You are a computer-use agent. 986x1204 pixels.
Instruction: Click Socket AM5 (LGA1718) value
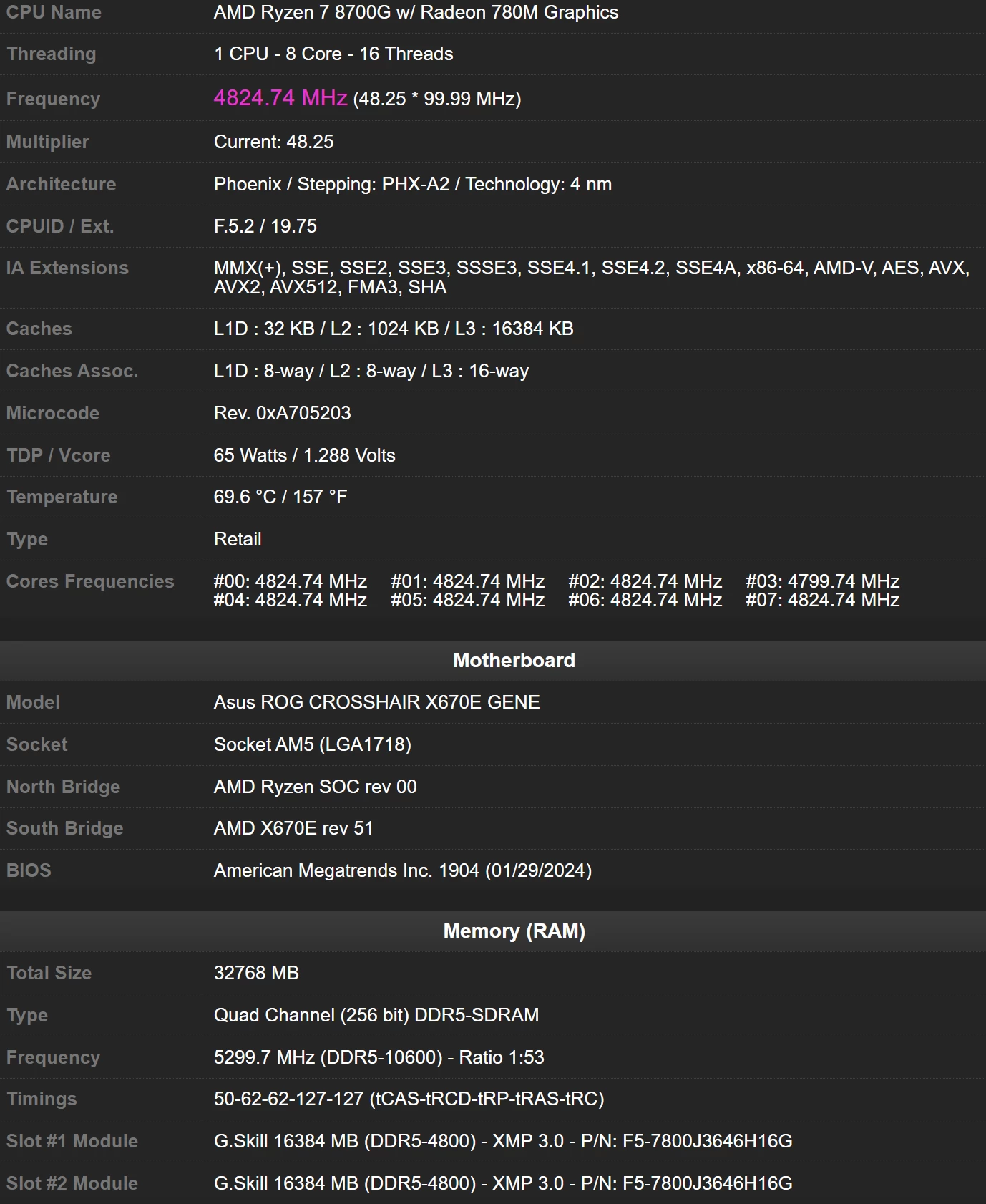[312, 744]
